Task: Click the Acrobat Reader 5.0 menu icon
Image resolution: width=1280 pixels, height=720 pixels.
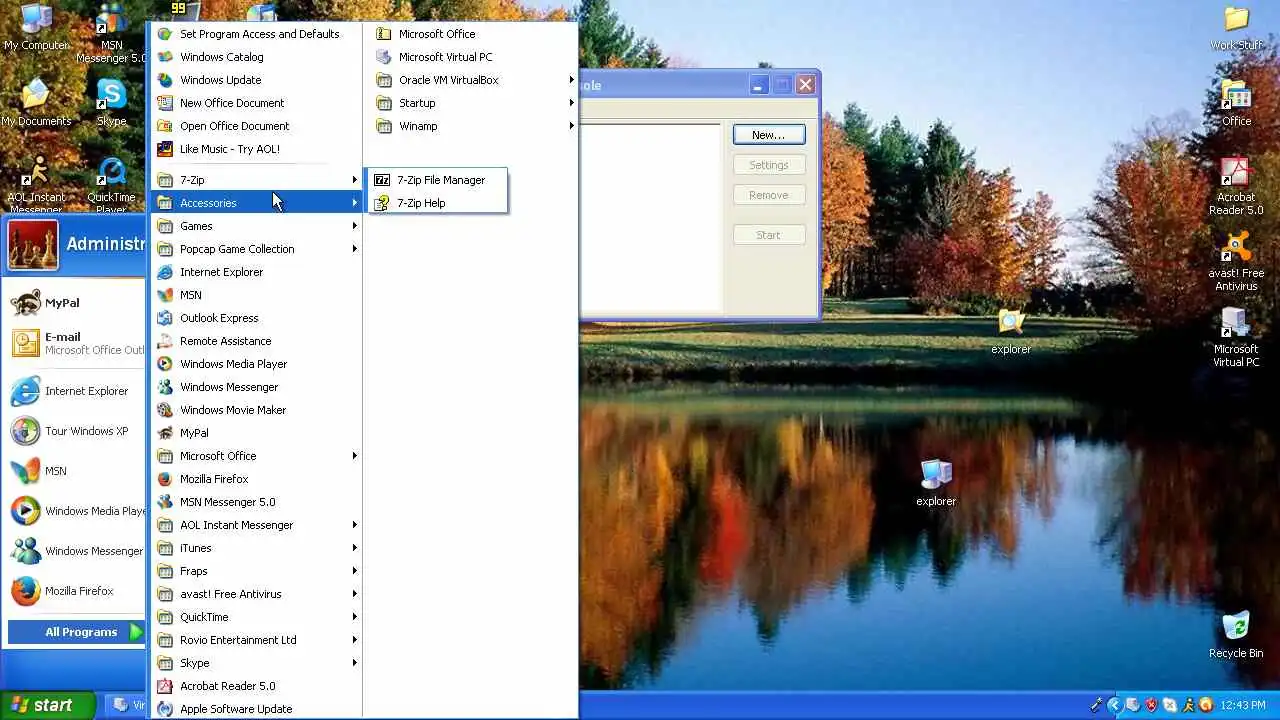Action: click(x=165, y=686)
